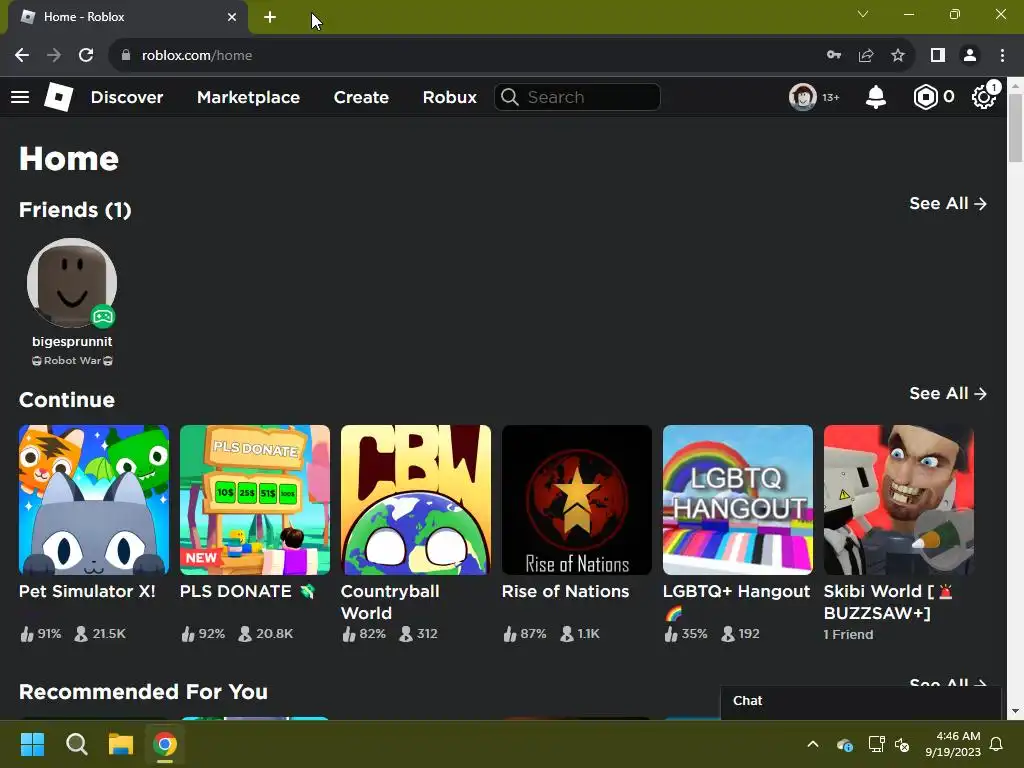Viewport: 1024px width, 768px height.
Task: Expand the Chat panel
Action: pos(861,702)
